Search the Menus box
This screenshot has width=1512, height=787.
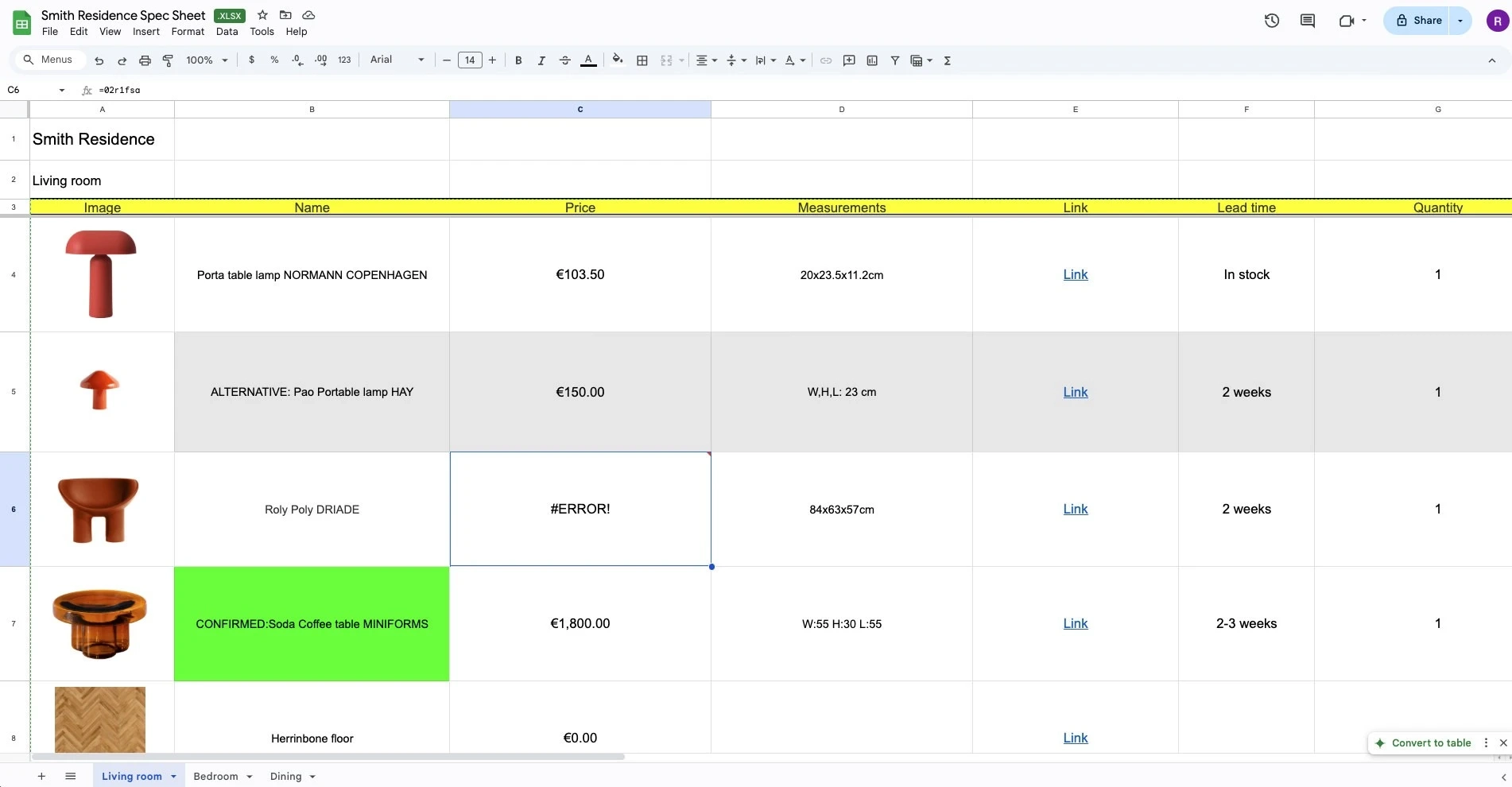coord(49,60)
